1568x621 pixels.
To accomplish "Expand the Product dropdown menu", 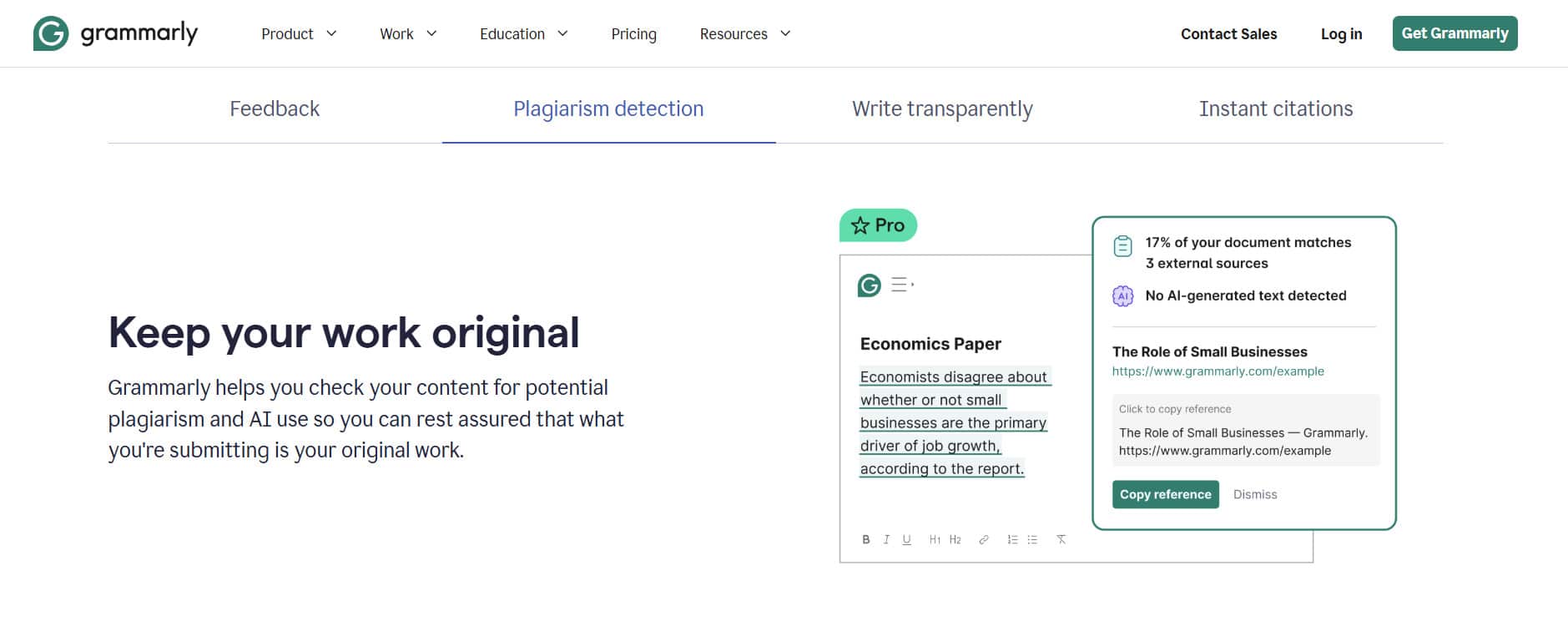I will tap(299, 34).
